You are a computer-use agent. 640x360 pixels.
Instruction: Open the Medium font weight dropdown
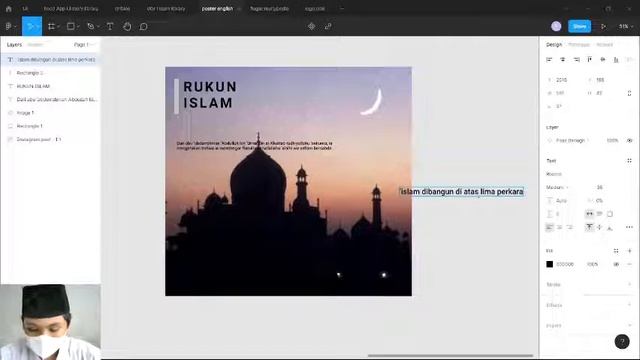click(x=558, y=187)
